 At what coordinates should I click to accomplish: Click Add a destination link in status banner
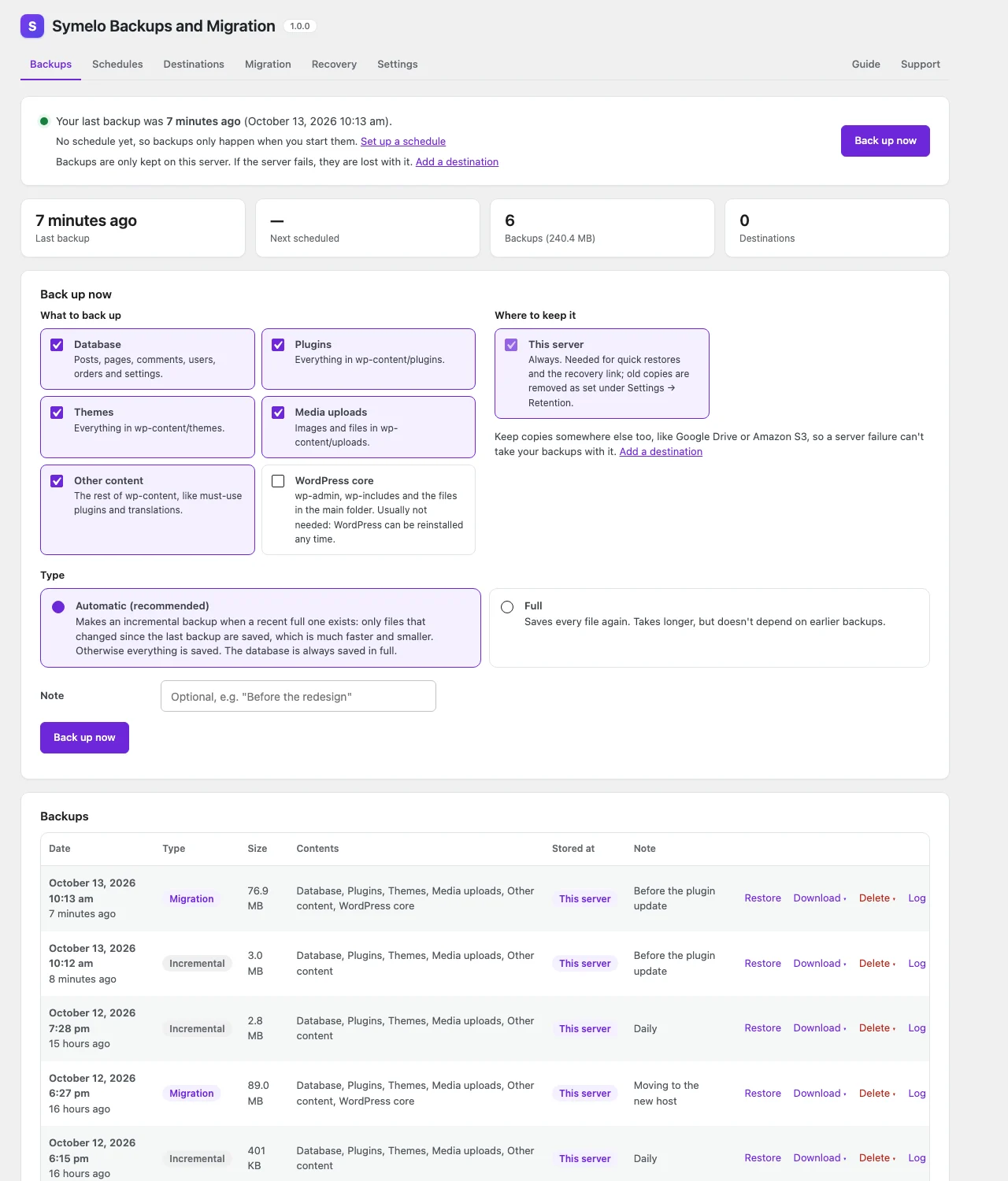click(457, 162)
